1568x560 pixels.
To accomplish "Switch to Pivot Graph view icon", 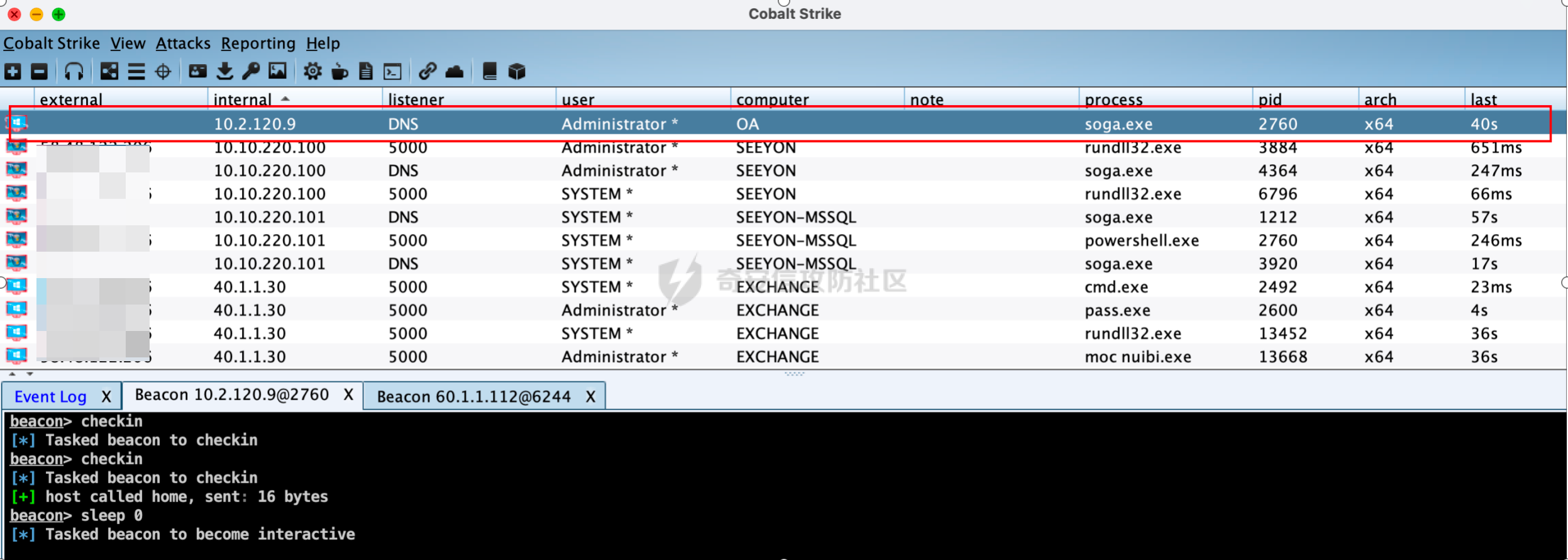I will [x=109, y=72].
